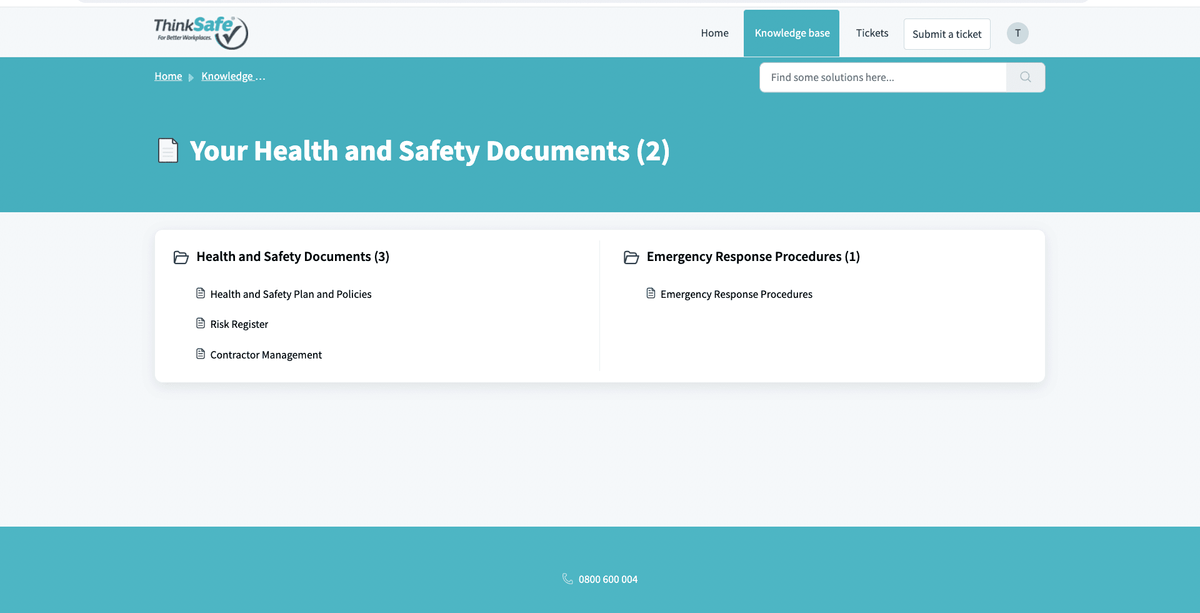Click the document icon next to Risk Register

[200, 323]
